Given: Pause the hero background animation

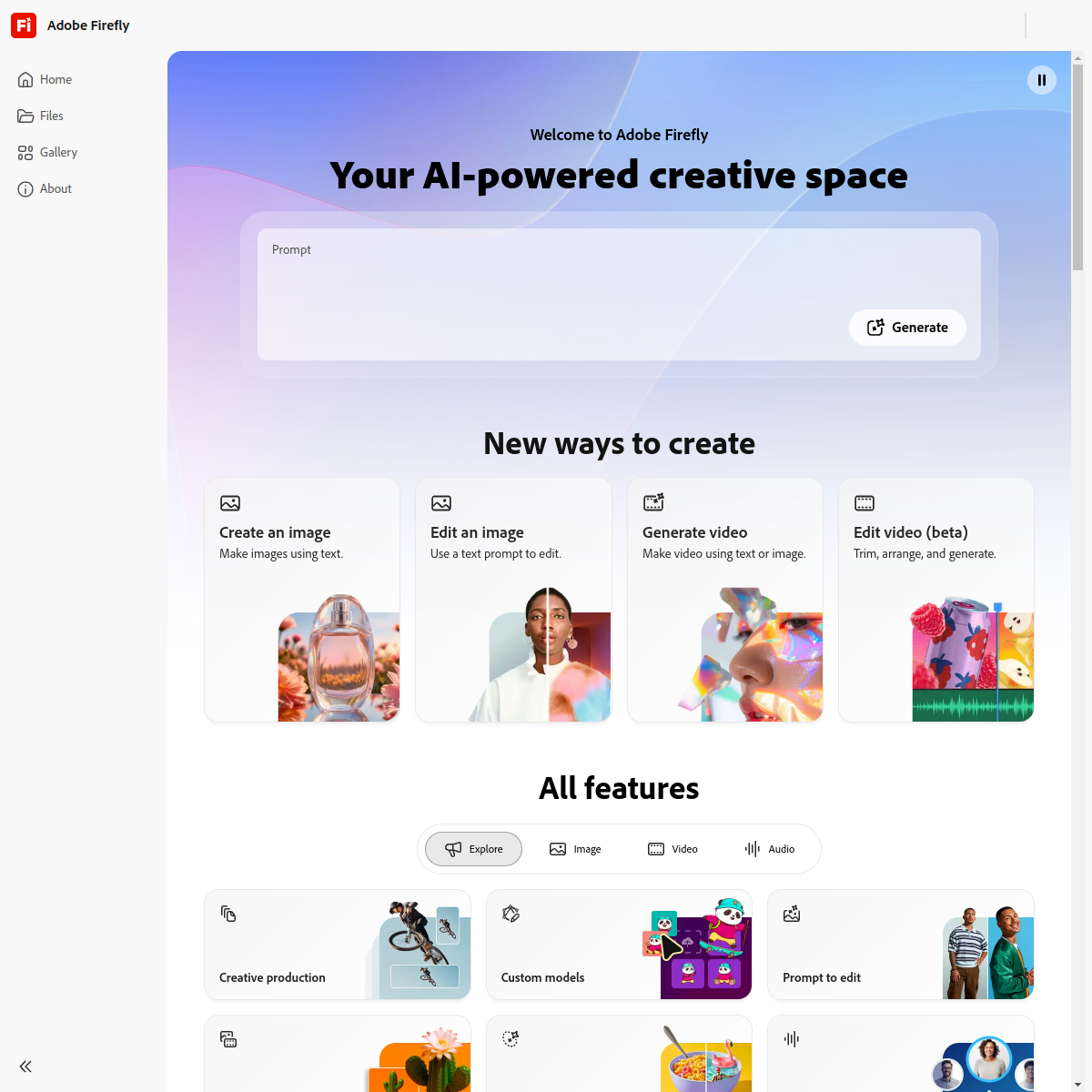Looking at the screenshot, I should 1042,80.
